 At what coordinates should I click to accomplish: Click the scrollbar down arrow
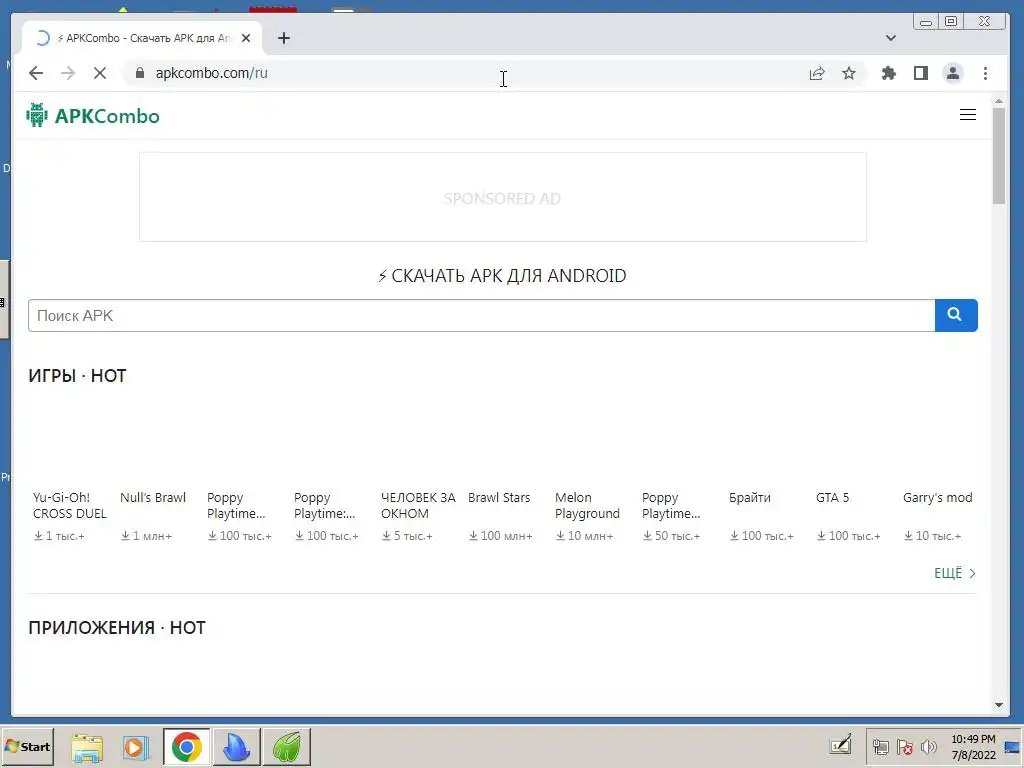point(999,705)
